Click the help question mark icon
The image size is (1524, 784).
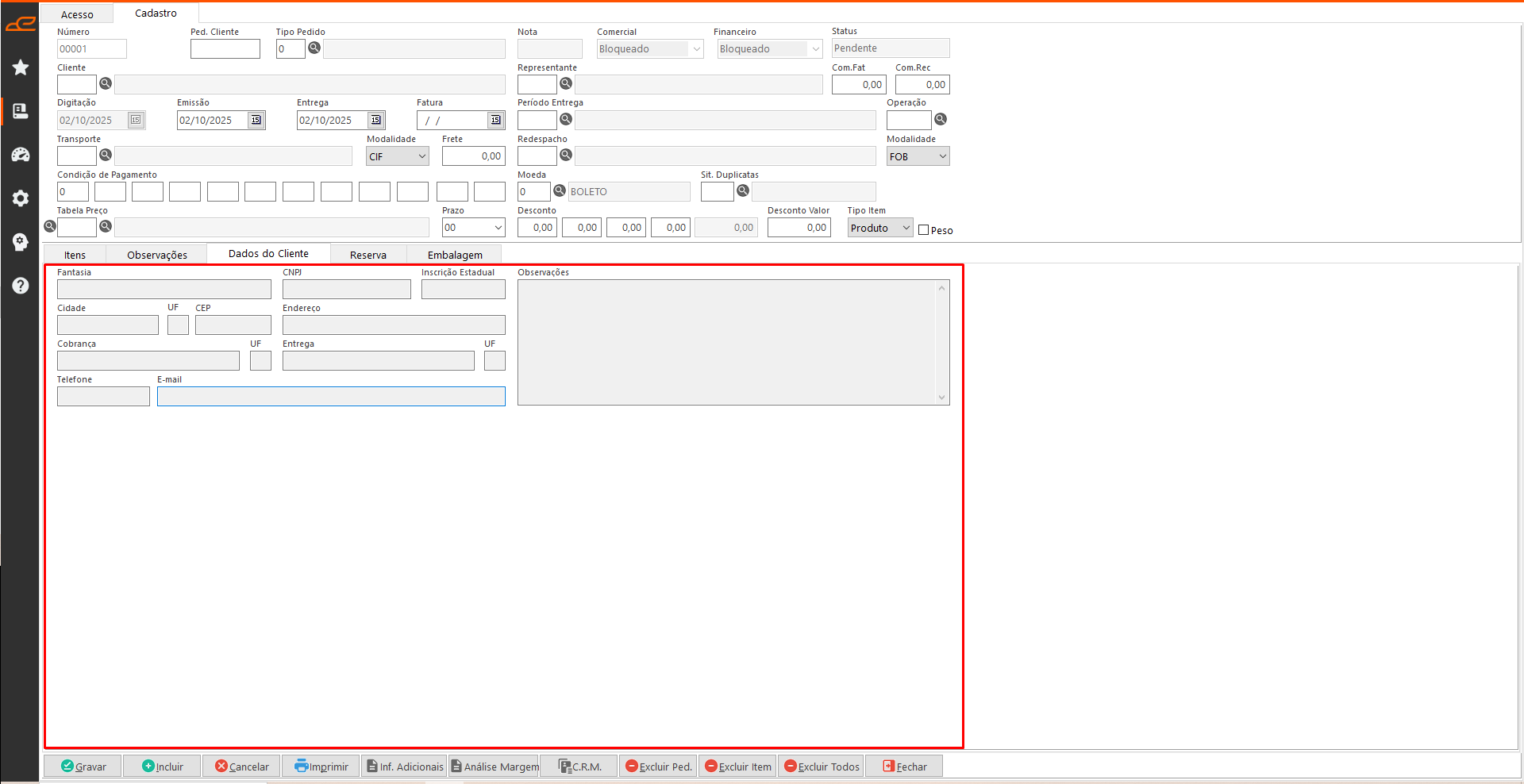coord(21,286)
